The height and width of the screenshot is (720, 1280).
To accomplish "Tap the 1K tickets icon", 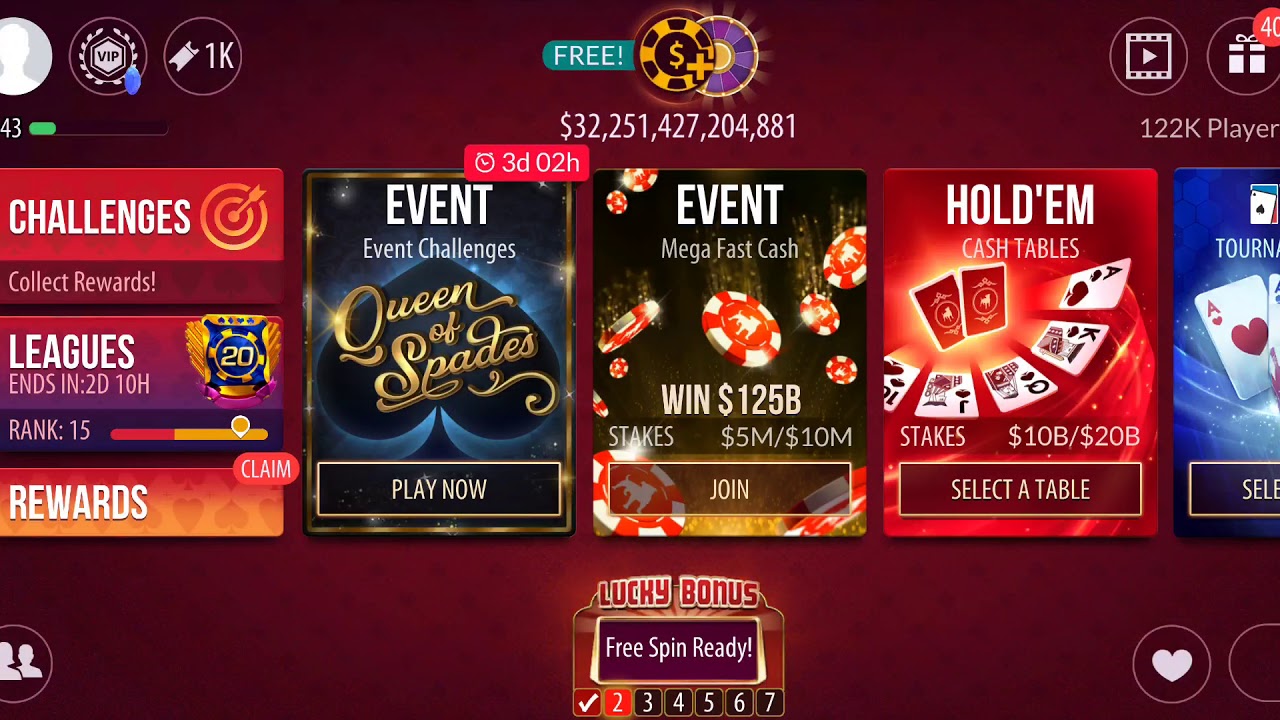I will (203, 56).
